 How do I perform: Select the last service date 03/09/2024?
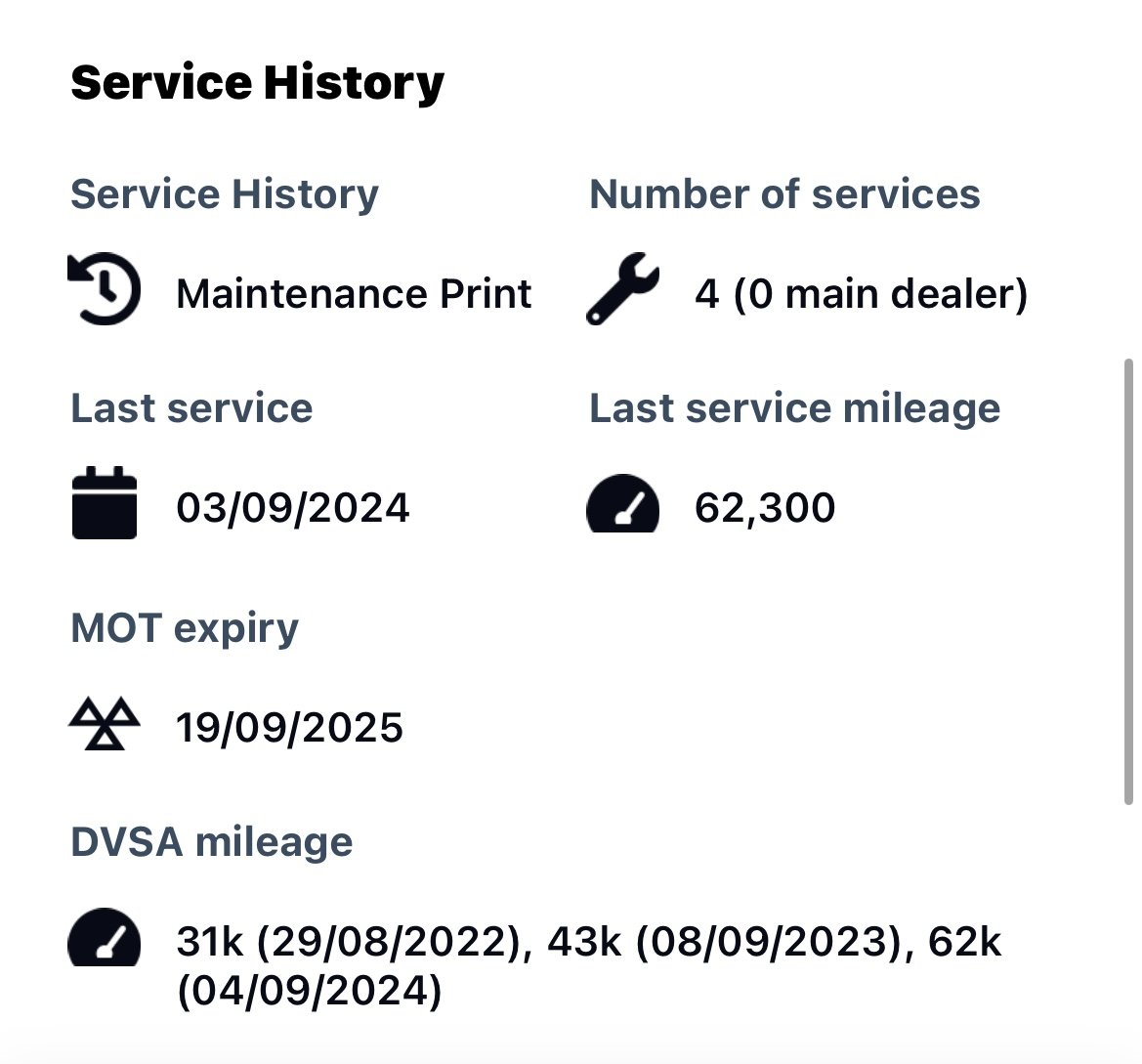293,508
